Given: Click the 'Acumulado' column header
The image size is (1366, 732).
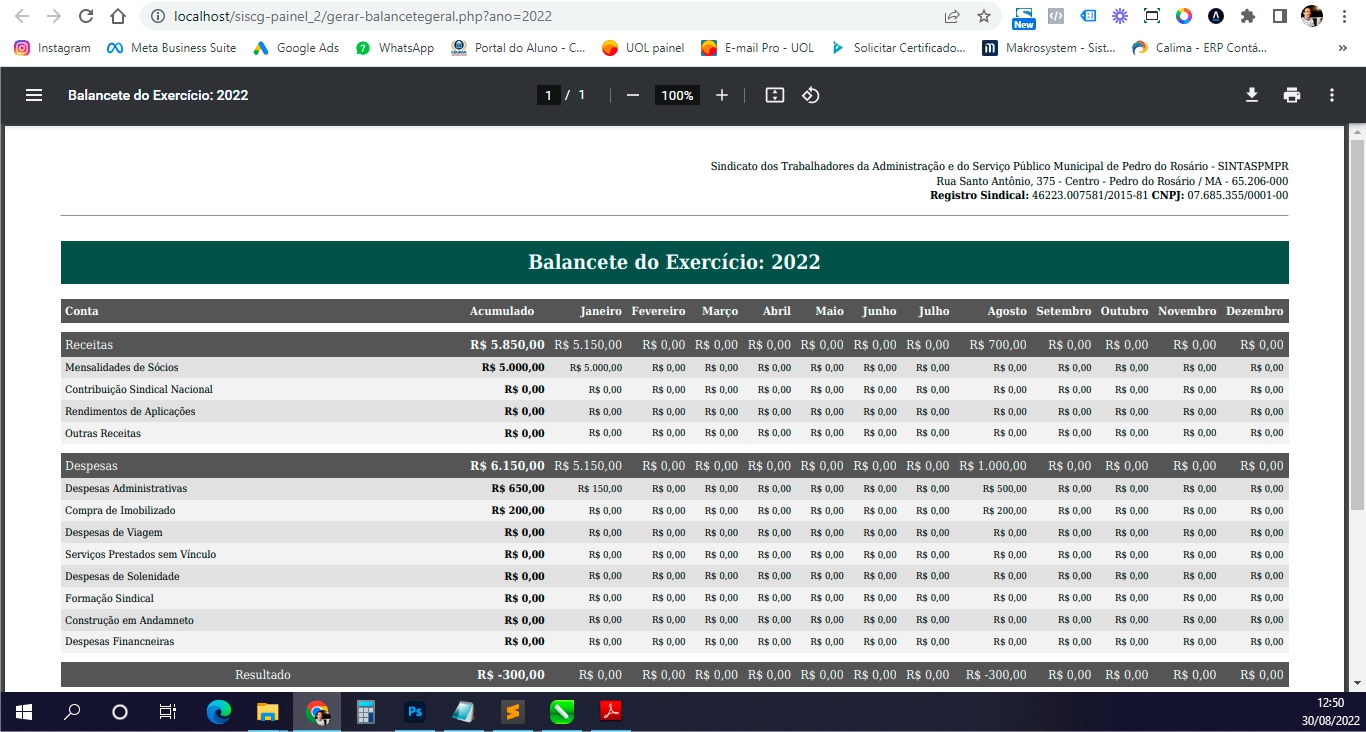Looking at the screenshot, I should (502, 311).
